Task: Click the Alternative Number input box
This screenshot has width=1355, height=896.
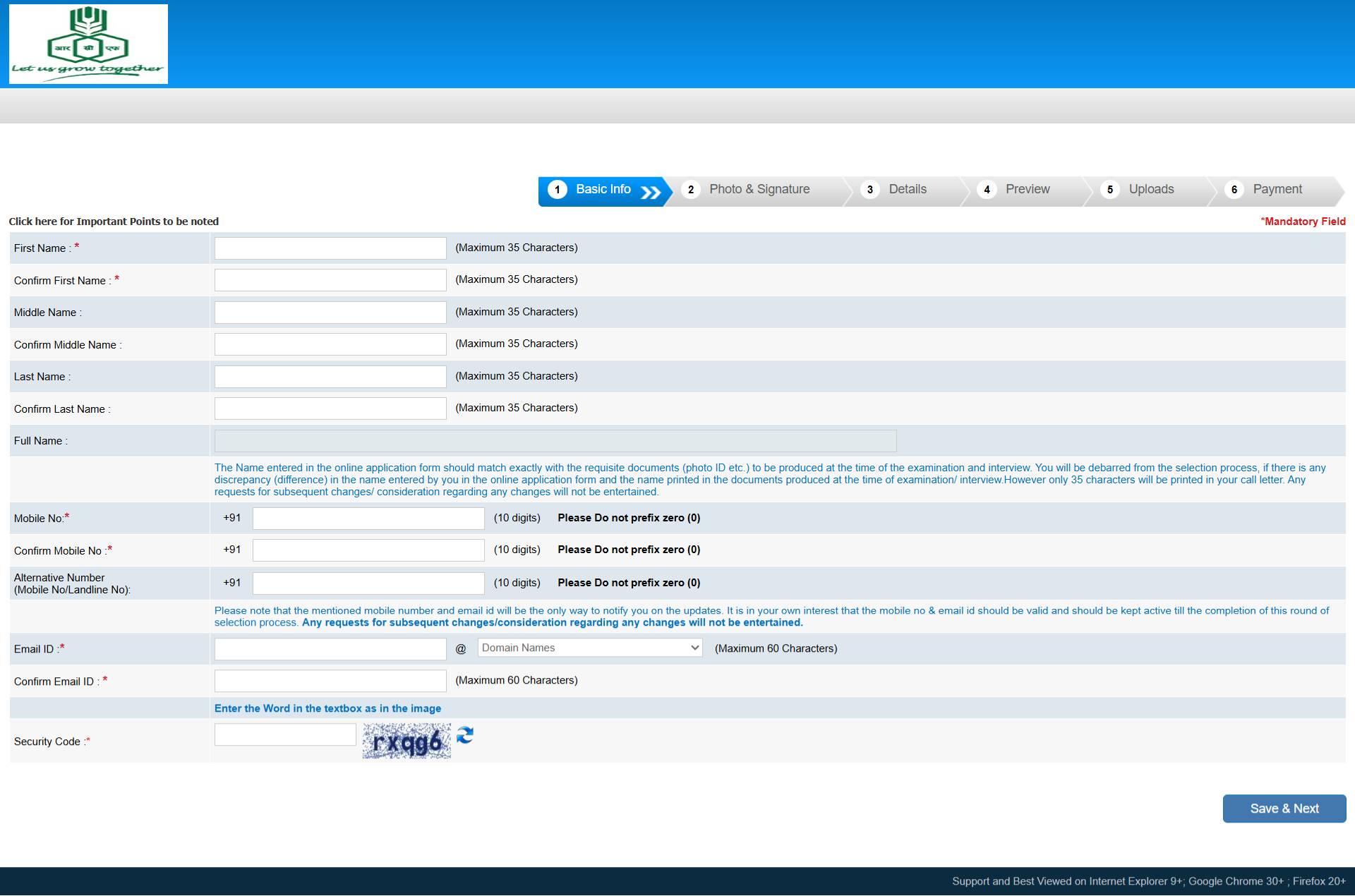Action: pyautogui.click(x=368, y=583)
